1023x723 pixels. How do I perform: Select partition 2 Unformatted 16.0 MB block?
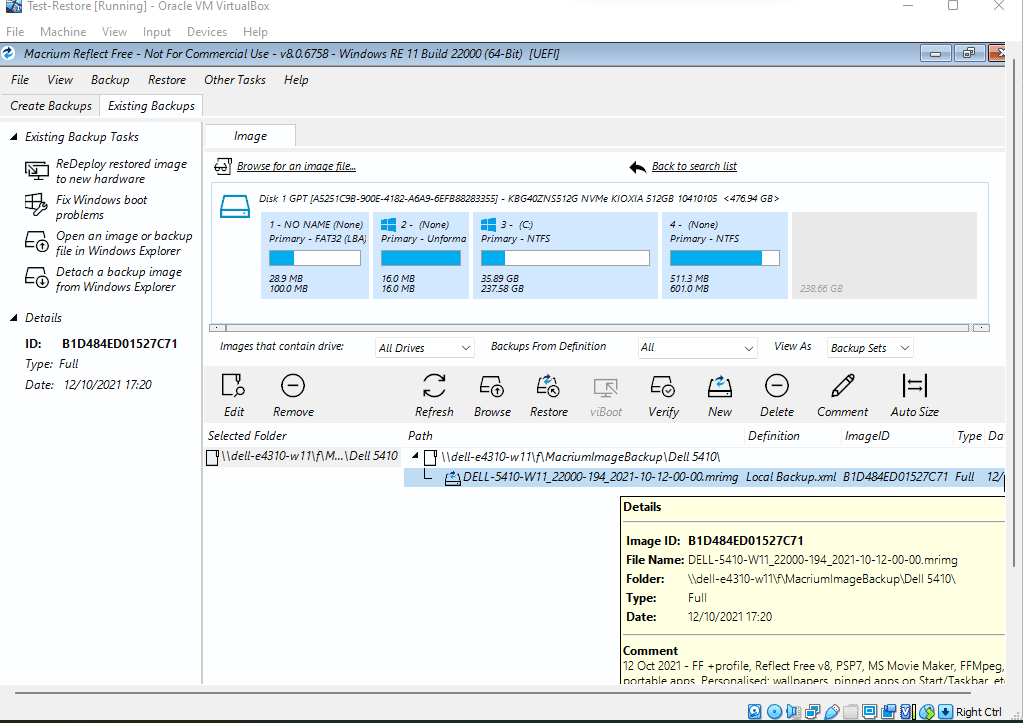pyautogui.click(x=421, y=255)
